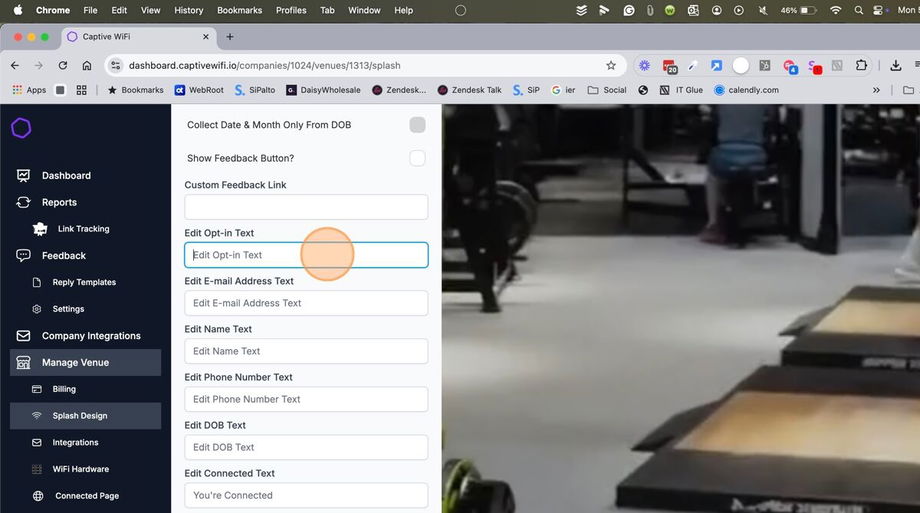Open the Reports section from the sidebar
The image size is (920, 513).
59,202
